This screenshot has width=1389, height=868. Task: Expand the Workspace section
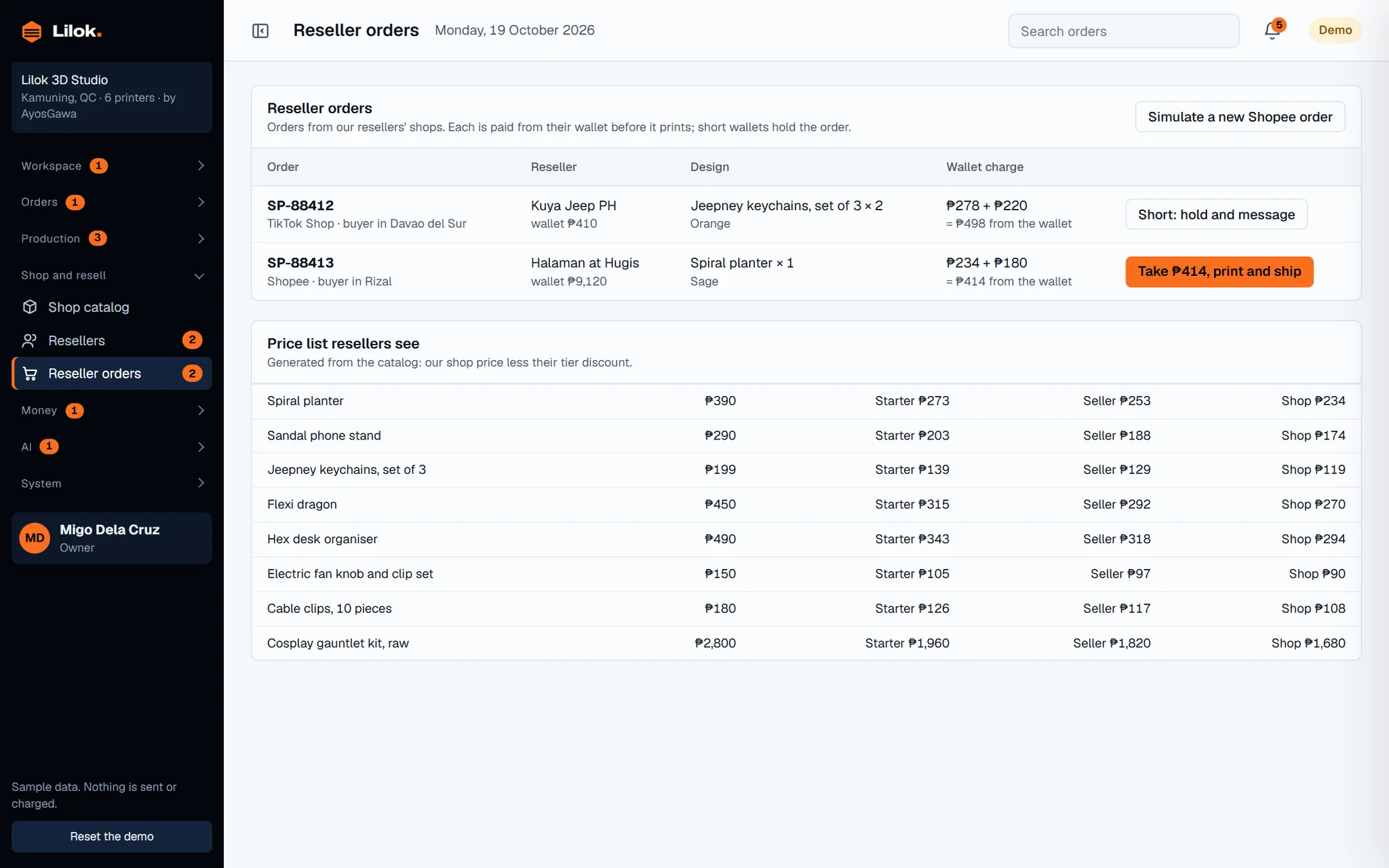pos(112,166)
